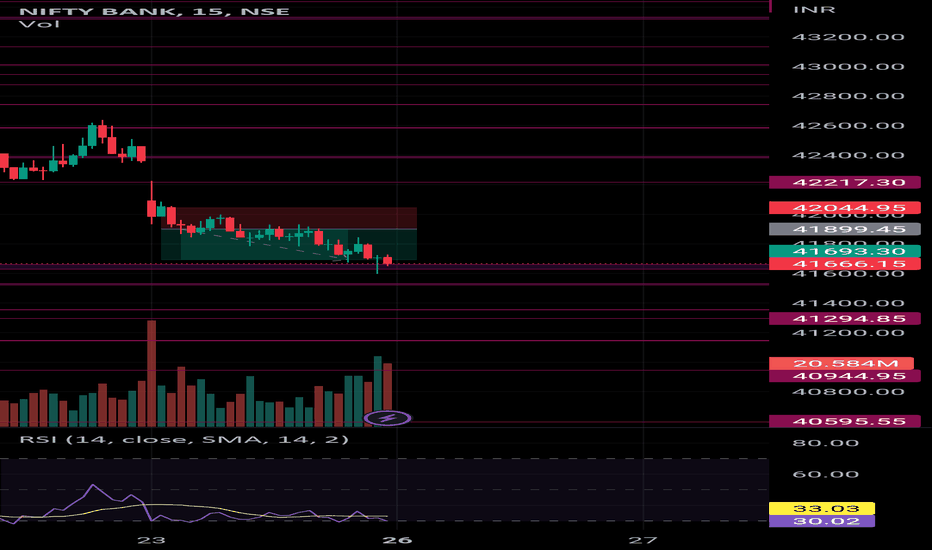Click the purple RSI line peak
Image resolution: width=932 pixels, height=550 pixels.
[93, 486]
